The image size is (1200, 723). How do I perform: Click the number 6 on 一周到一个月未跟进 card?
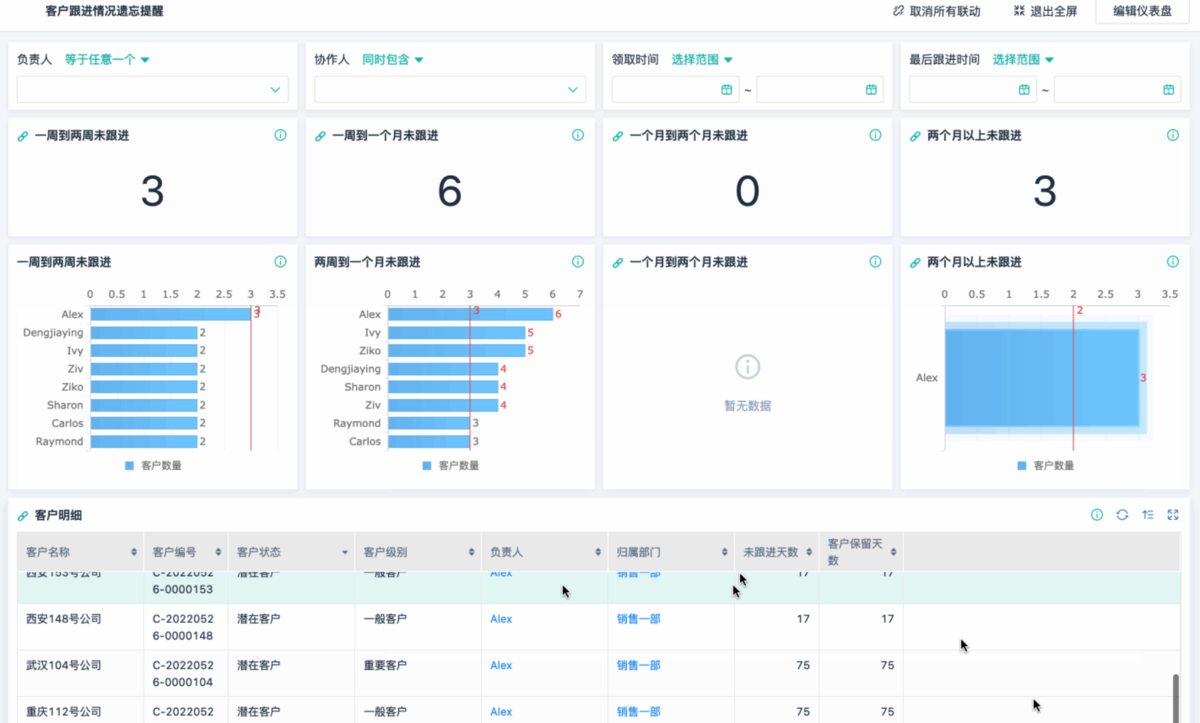[x=450, y=190]
